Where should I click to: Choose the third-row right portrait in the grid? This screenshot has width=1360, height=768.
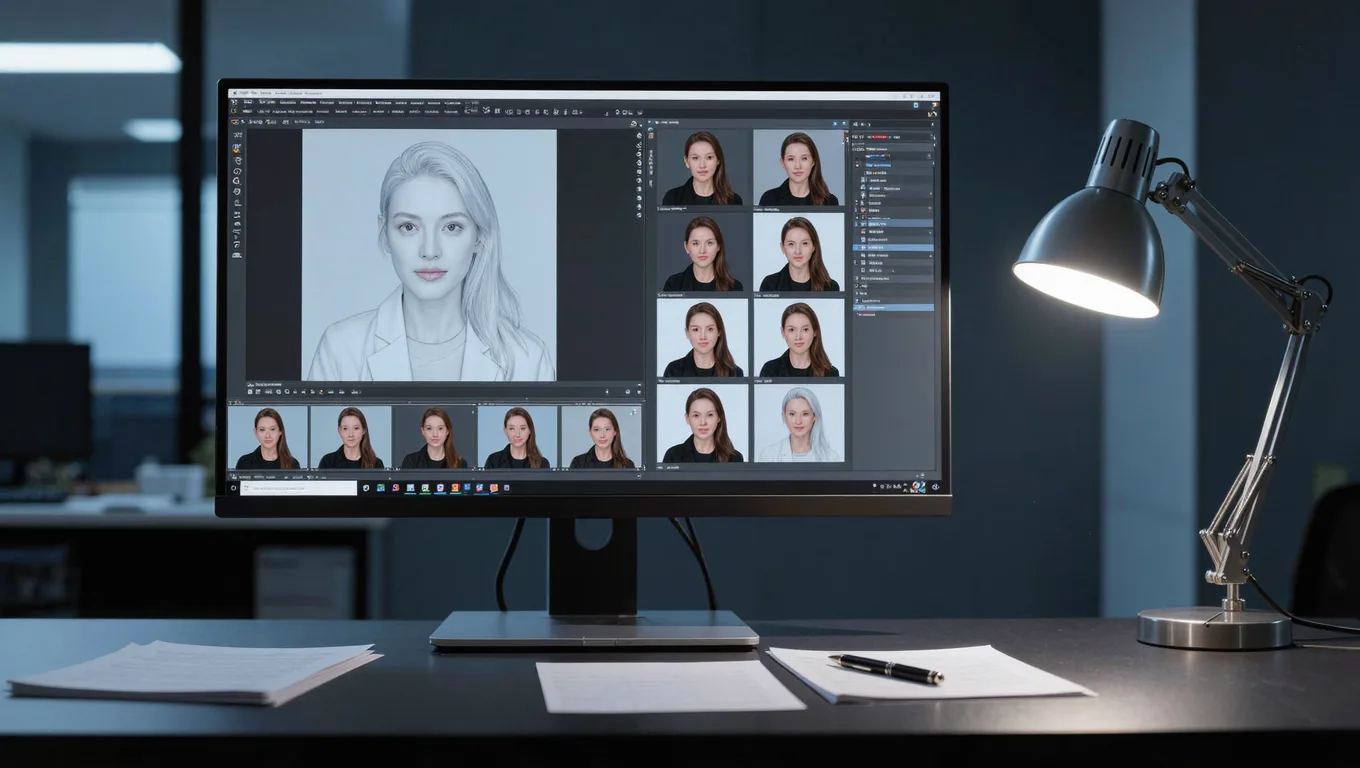[x=798, y=338]
